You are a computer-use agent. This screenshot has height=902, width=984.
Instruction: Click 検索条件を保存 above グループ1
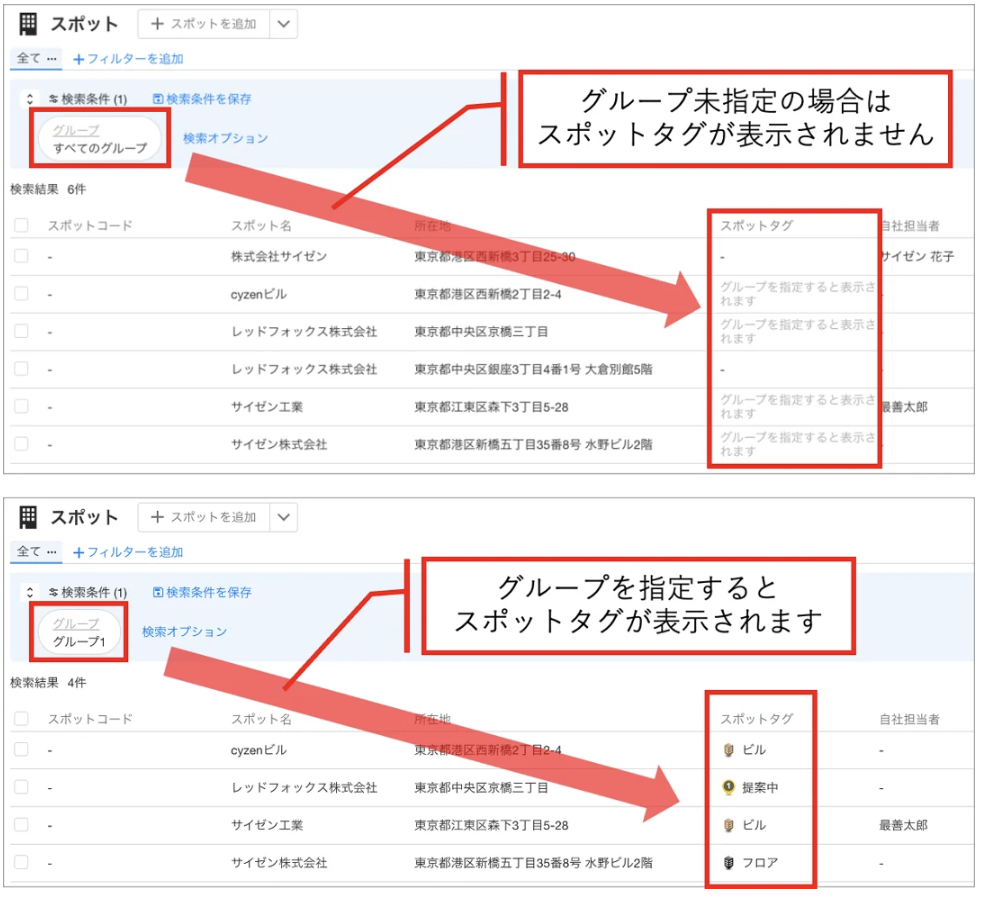tap(202, 593)
